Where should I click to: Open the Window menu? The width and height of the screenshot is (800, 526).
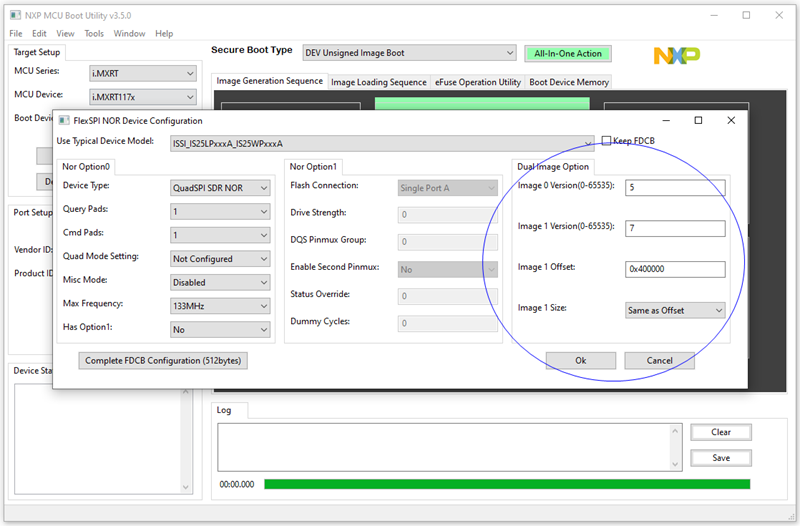[x=129, y=34]
